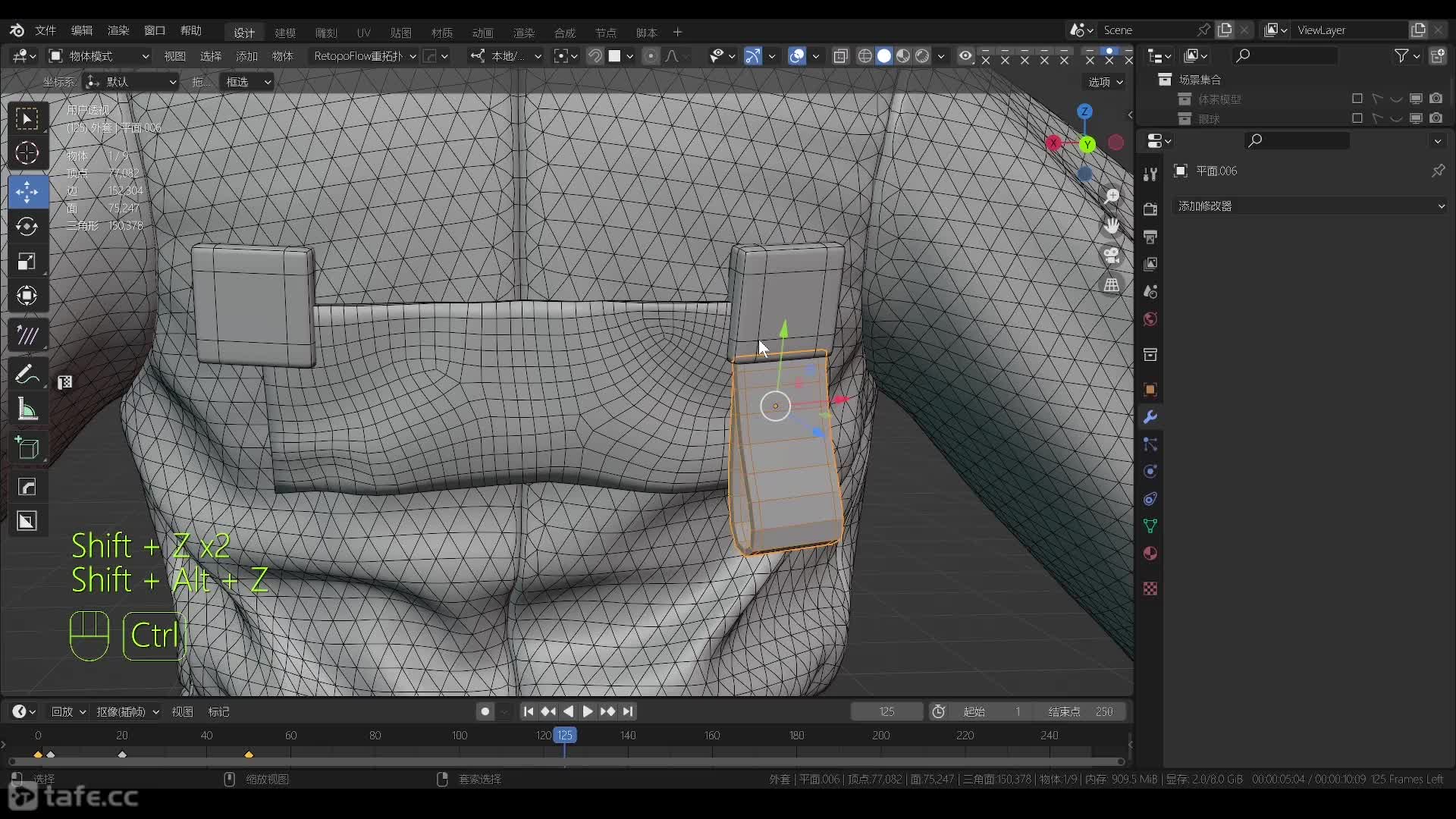Open the 添加修改器 dropdown
Viewport: 1456px width, 819px height.
point(1310,206)
